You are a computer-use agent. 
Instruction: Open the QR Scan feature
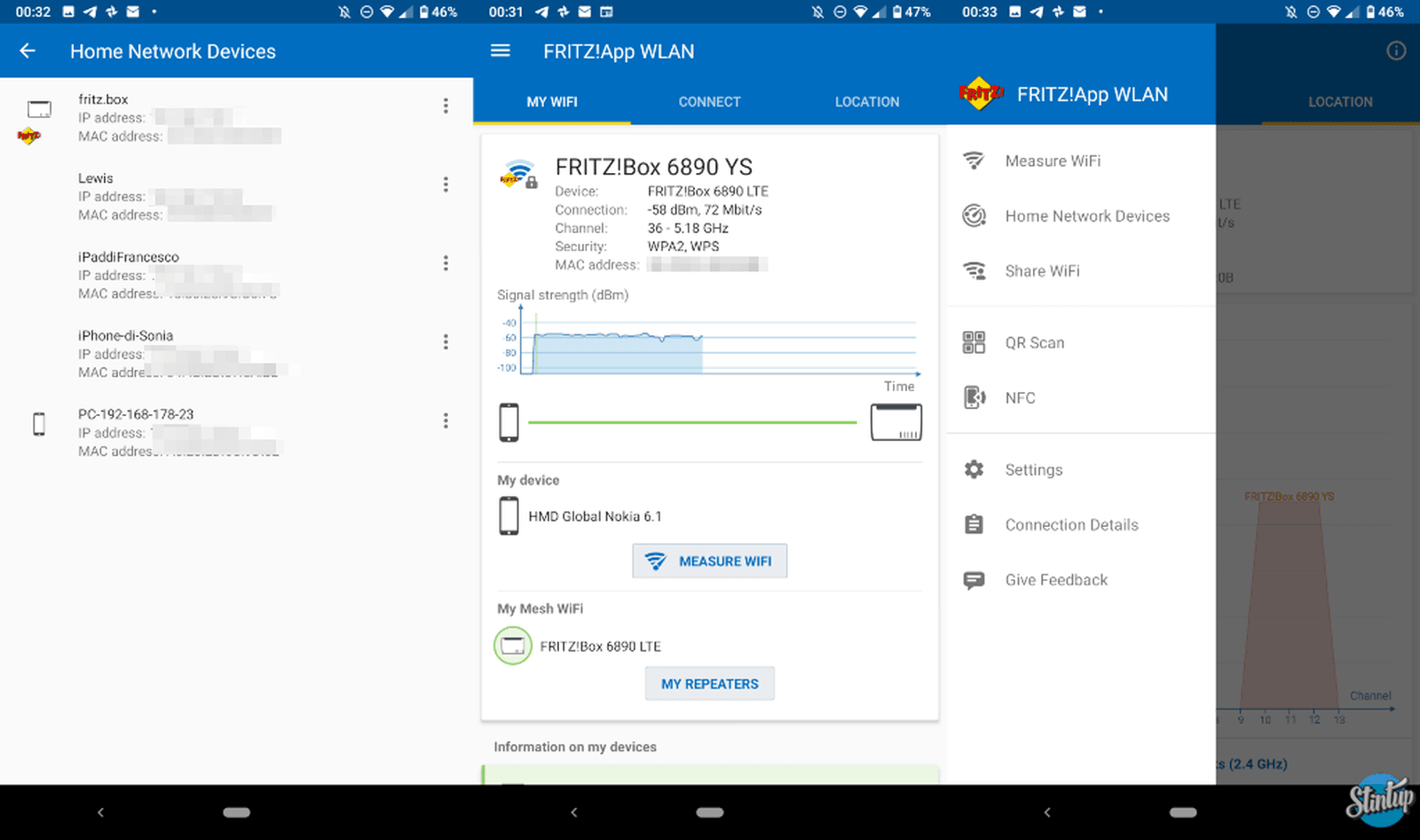point(1035,342)
